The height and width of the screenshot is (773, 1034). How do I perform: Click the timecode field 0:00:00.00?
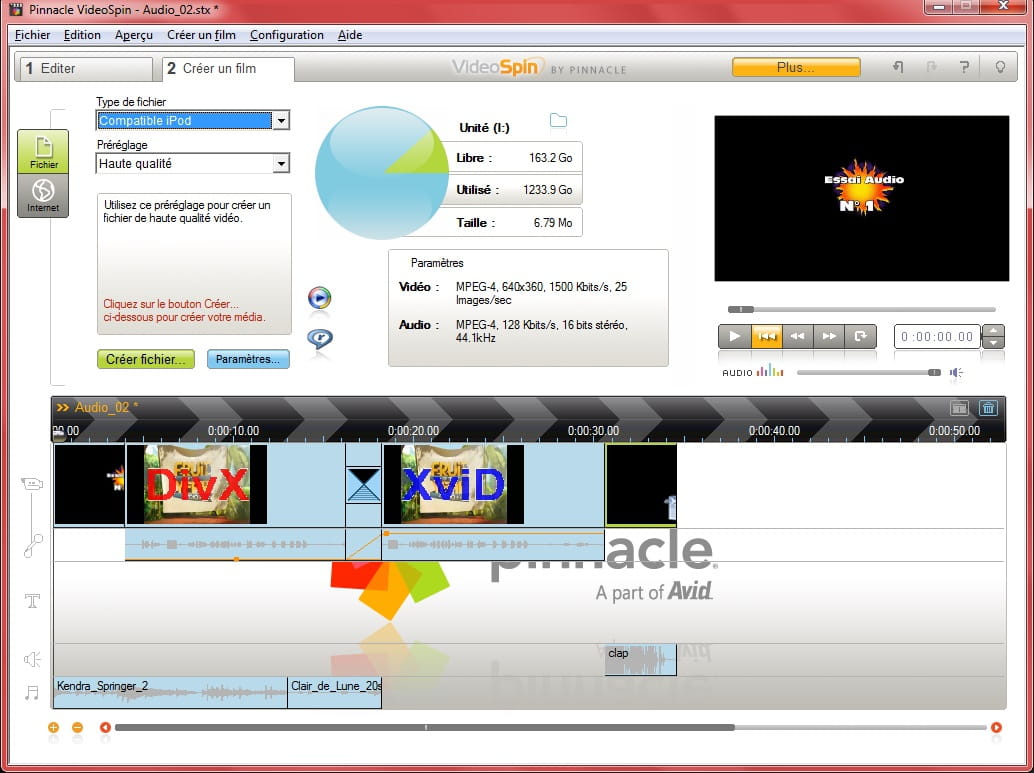click(937, 336)
